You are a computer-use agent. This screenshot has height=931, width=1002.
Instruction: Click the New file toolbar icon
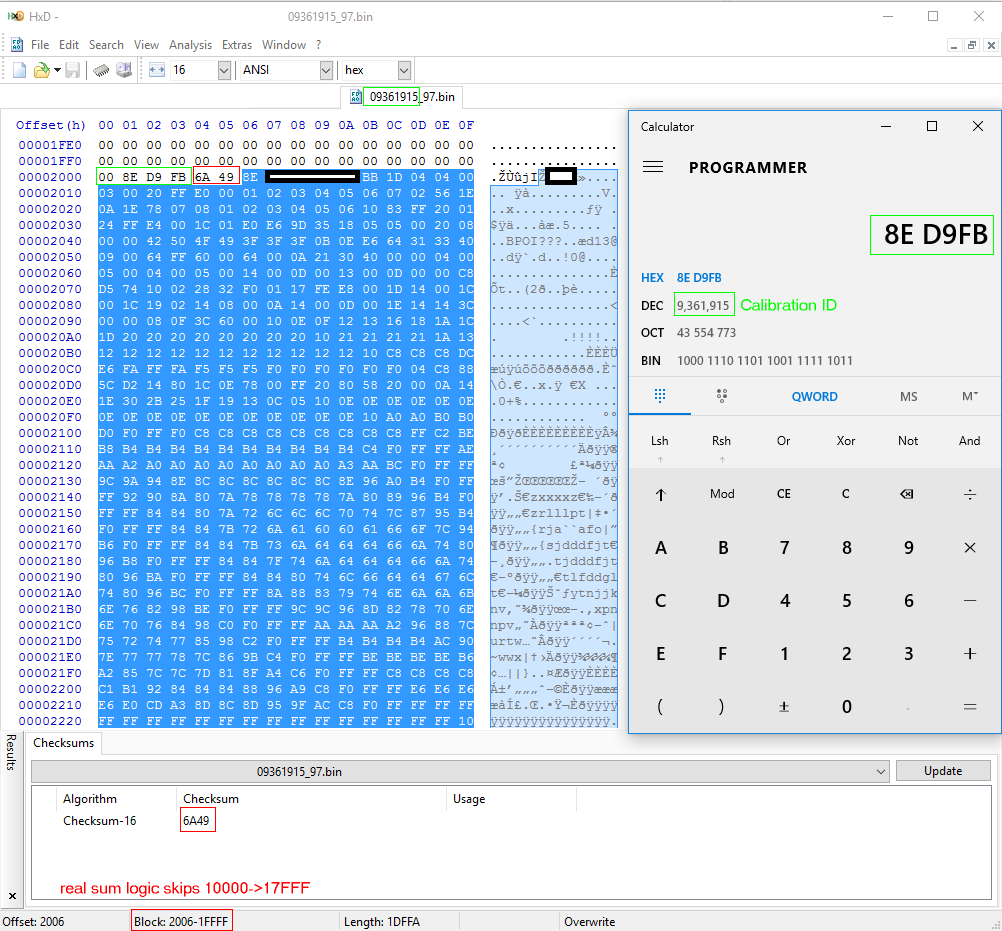coord(19,70)
